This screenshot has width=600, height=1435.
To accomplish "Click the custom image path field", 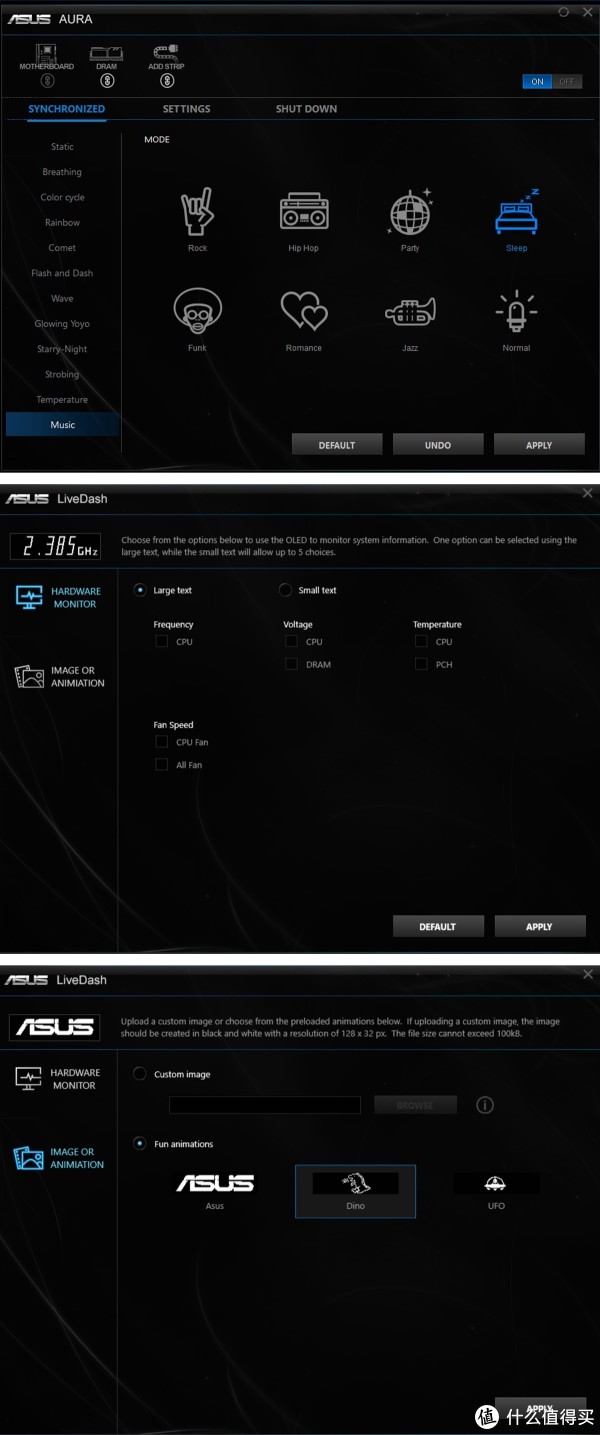I will click(x=265, y=1105).
